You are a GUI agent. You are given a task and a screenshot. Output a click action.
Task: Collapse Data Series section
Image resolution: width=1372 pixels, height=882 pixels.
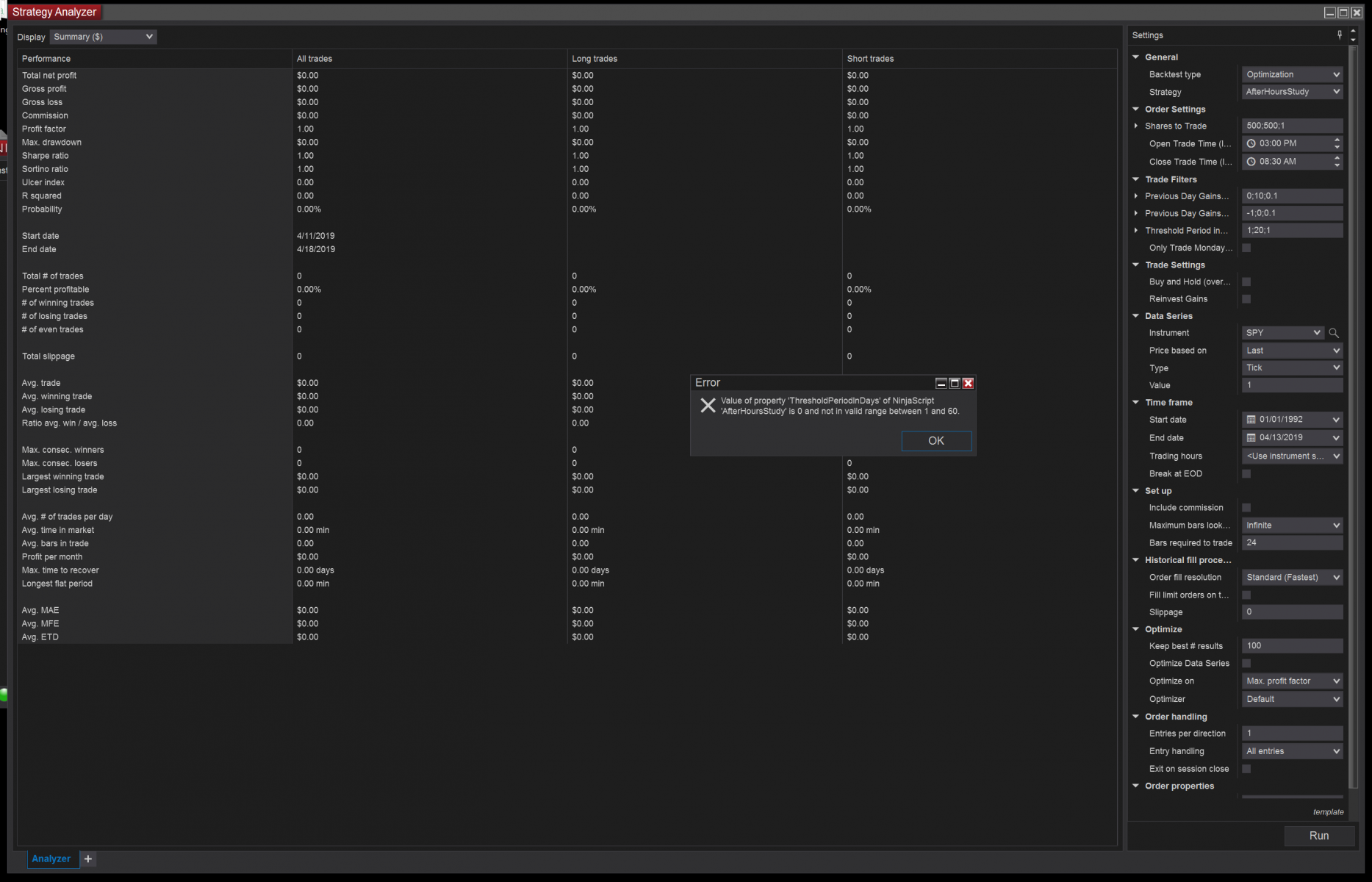(1136, 316)
